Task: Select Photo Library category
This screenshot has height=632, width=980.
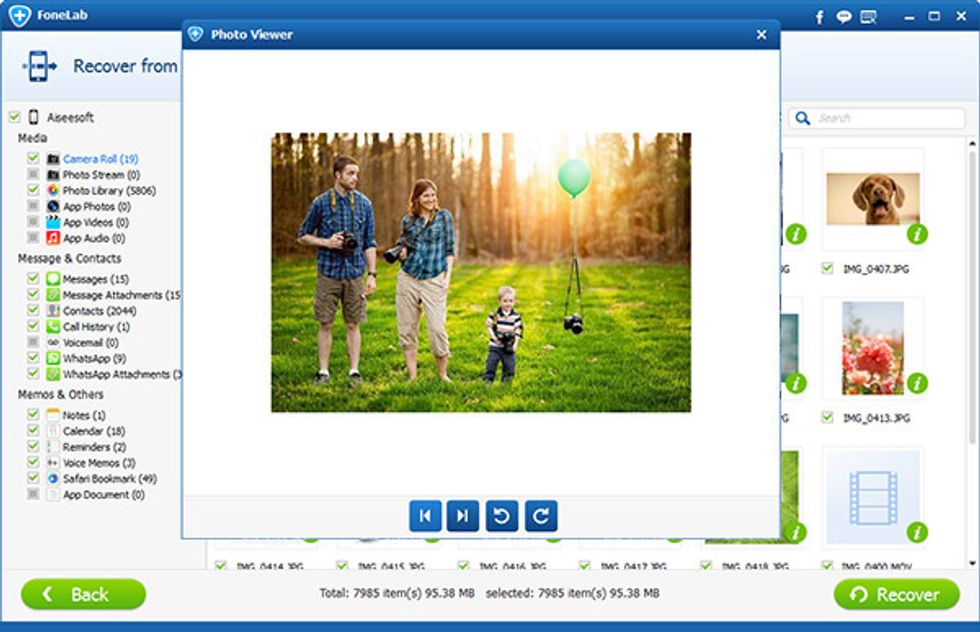Action: tap(107, 191)
